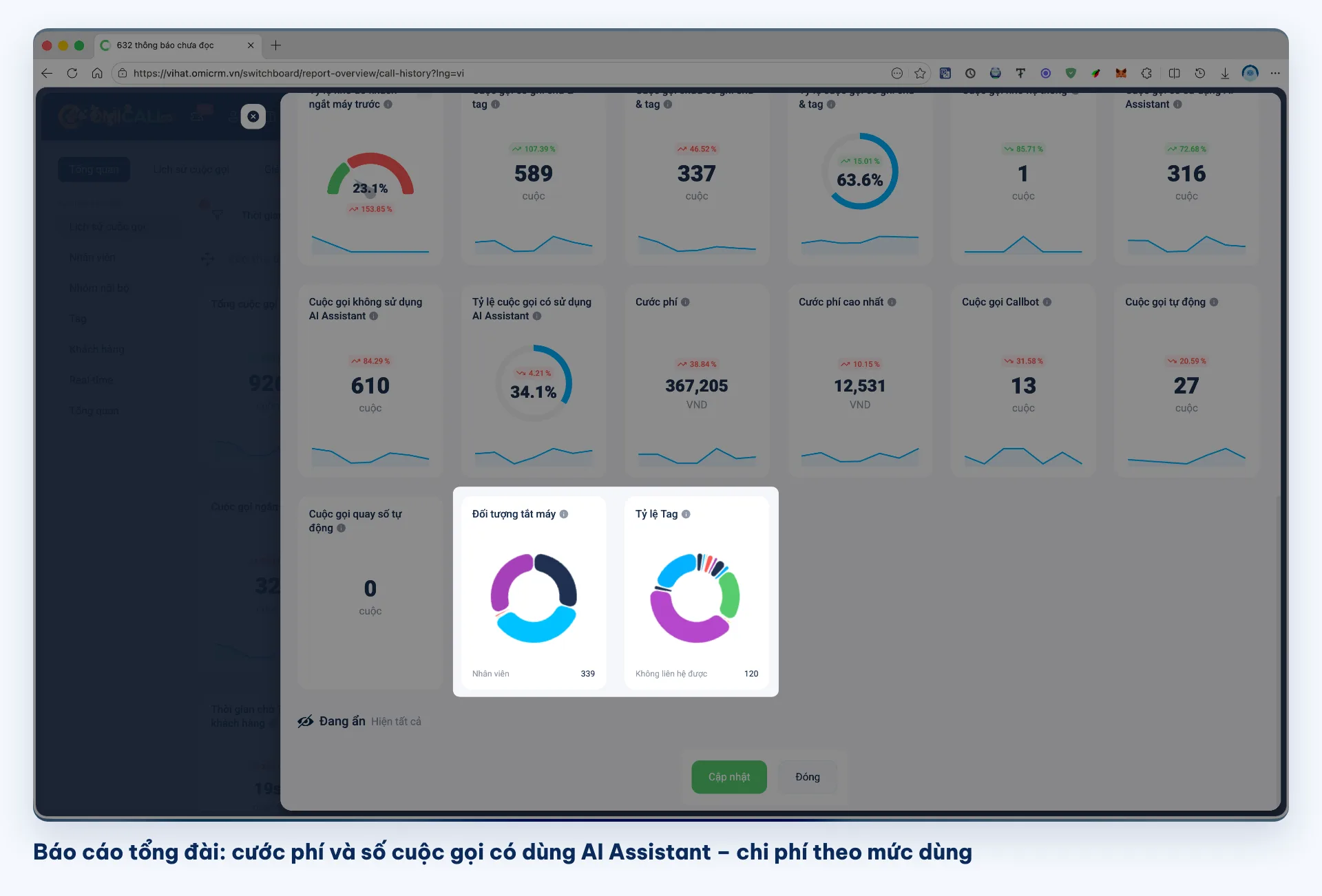The image size is (1322, 896).
Task: Click the Đóng button
Action: (x=808, y=777)
